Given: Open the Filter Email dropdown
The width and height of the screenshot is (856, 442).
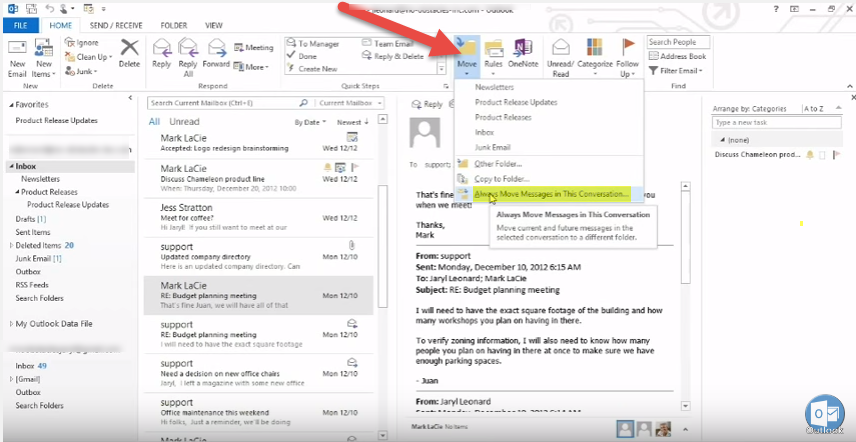Looking at the screenshot, I should point(676,70).
